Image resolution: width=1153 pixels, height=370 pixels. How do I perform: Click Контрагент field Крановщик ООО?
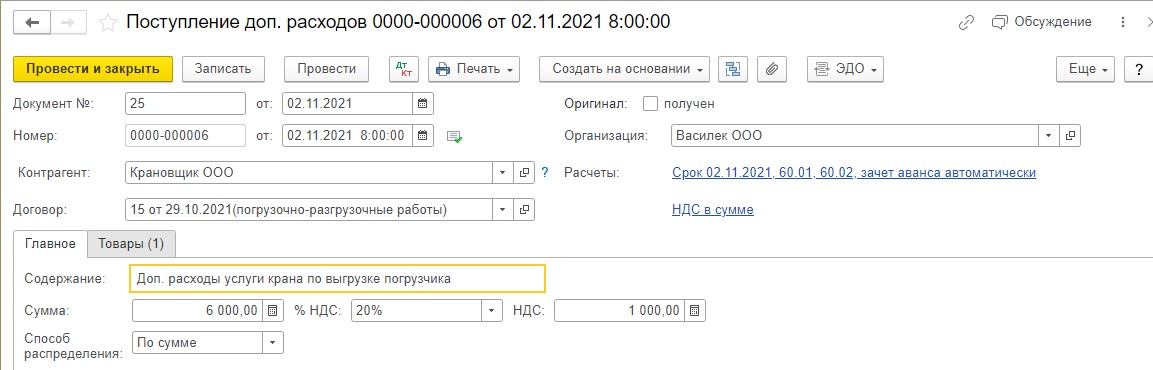308,173
